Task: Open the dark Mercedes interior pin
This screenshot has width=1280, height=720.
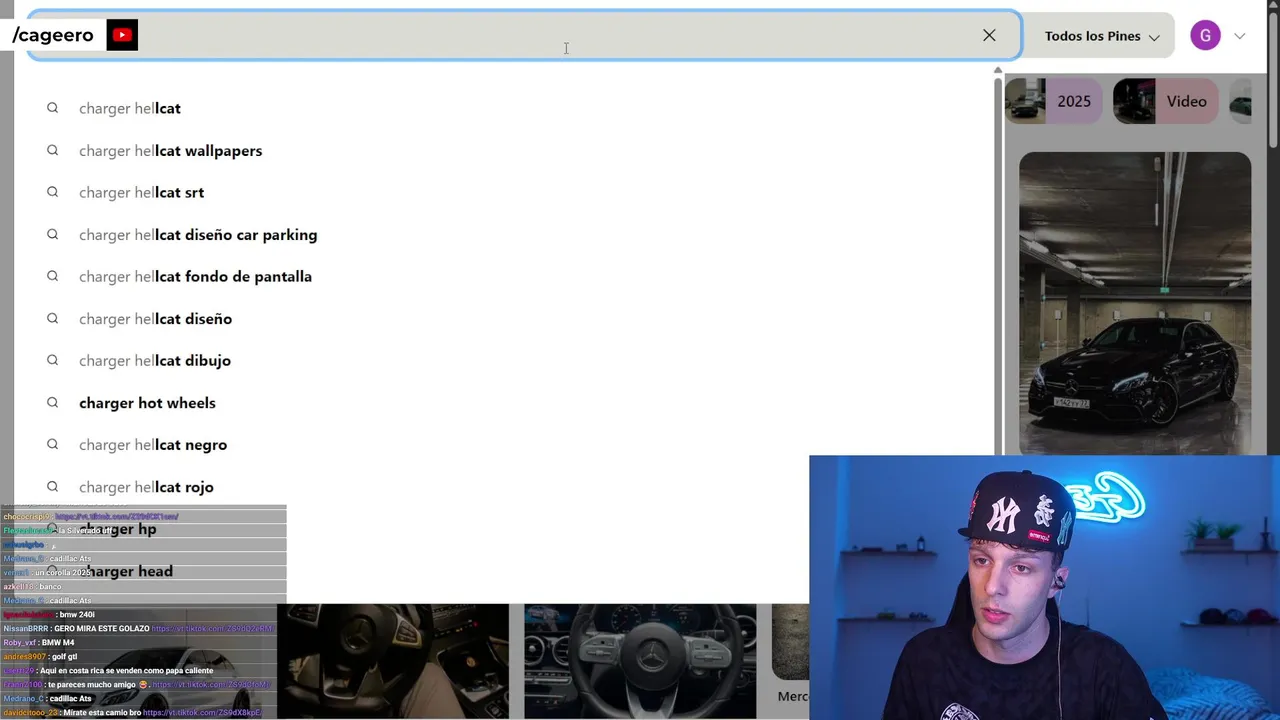Action: 393,661
